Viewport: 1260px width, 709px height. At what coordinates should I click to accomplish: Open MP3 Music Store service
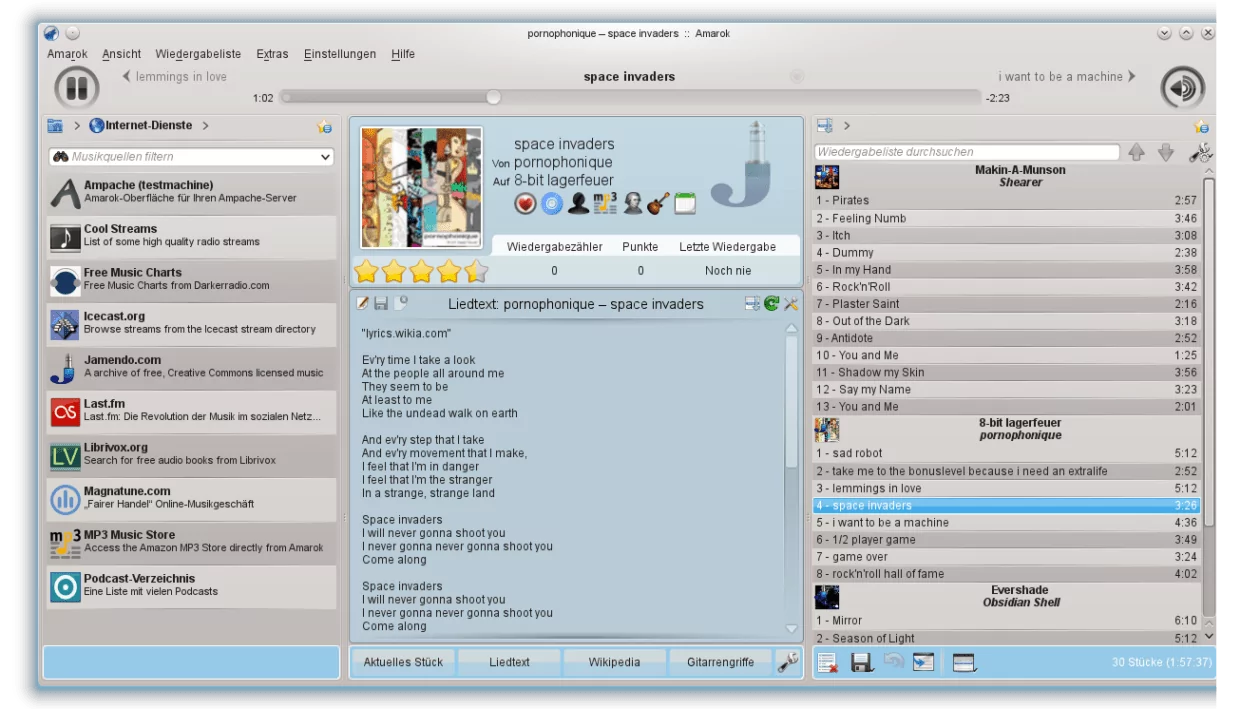click(192, 542)
